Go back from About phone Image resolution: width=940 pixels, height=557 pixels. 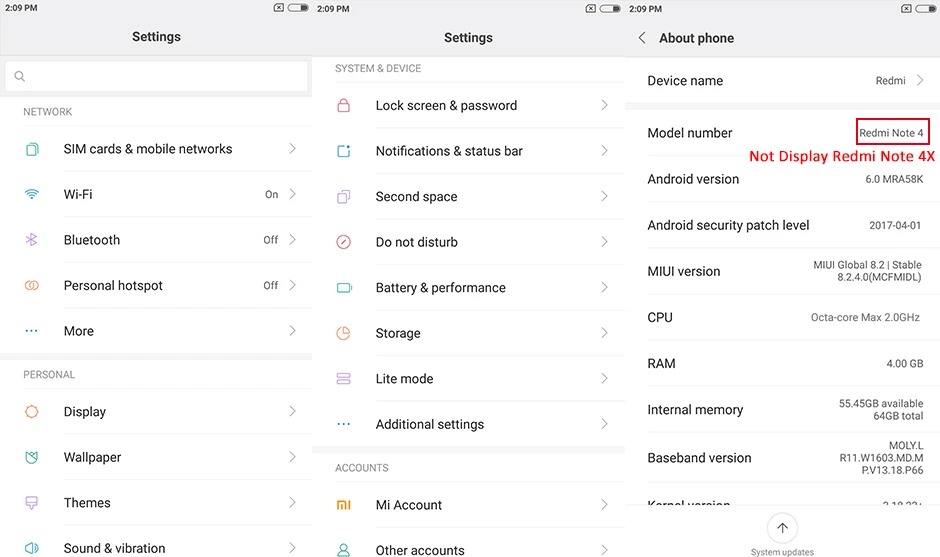pyautogui.click(x=642, y=38)
